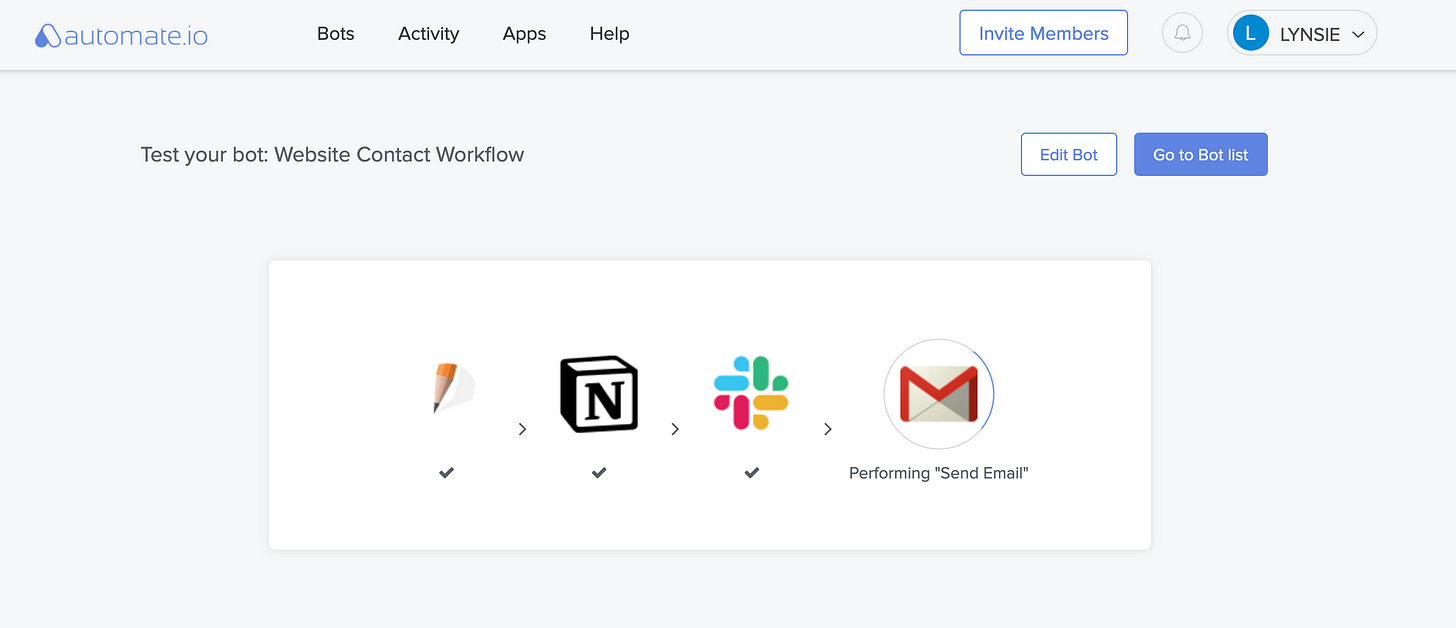Image resolution: width=1456 pixels, height=628 pixels.
Task: Click Go to Bot list button
Action: pos(1200,154)
